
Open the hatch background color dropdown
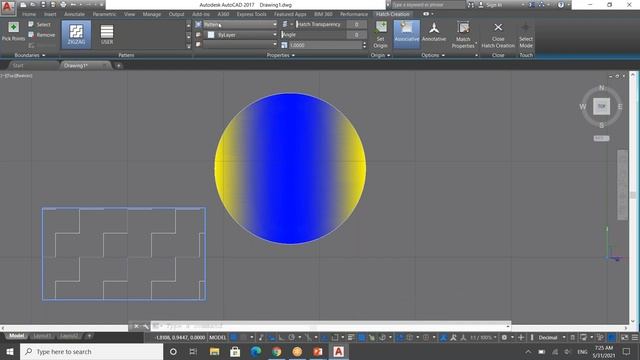[x=240, y=44]
